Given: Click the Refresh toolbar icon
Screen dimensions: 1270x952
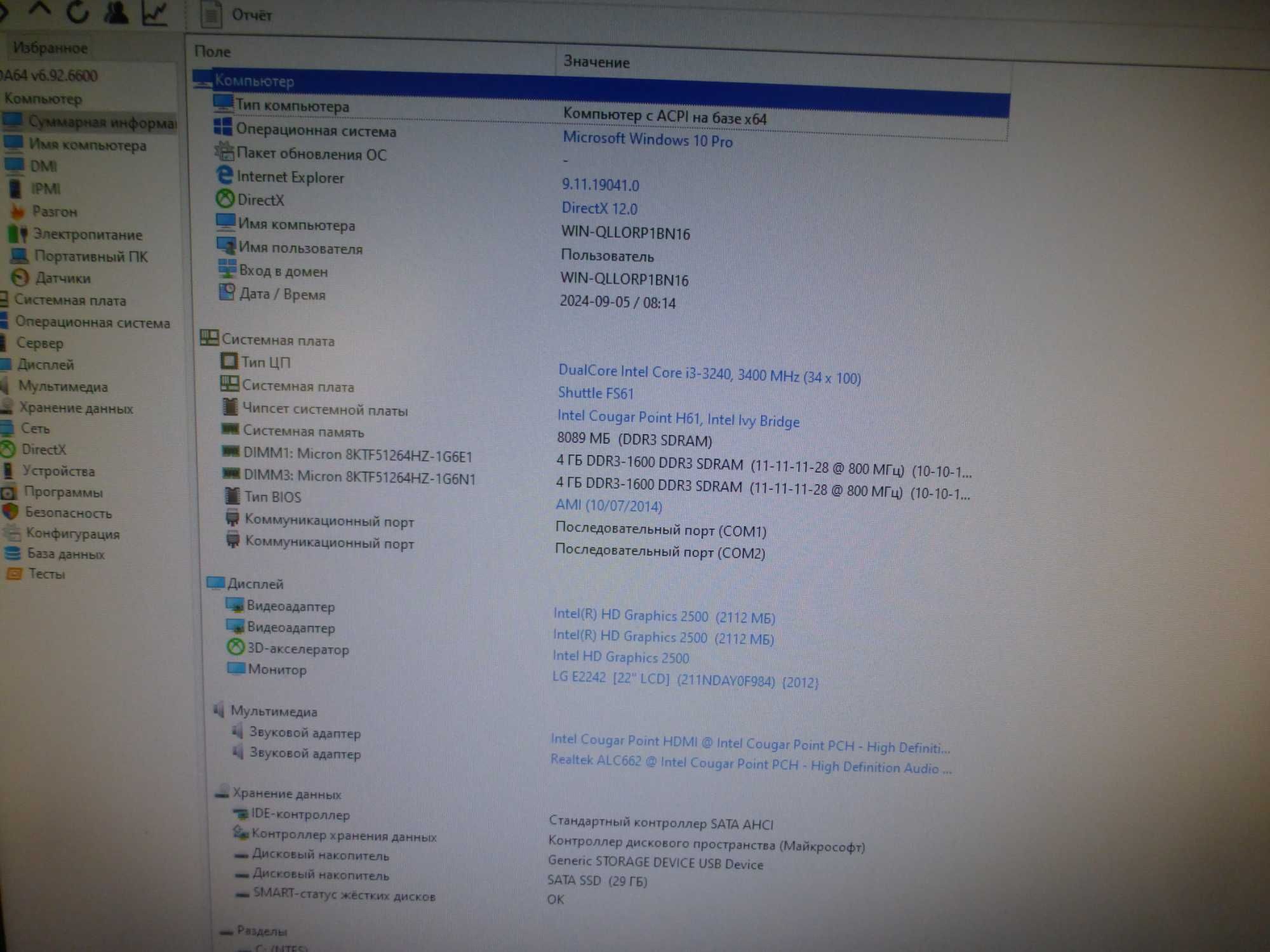Looking at the screenshot, I should (78, 11).
